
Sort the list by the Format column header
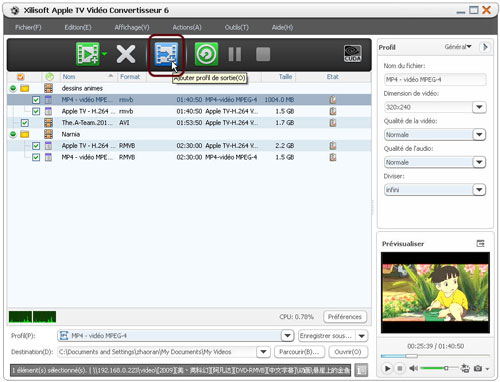coord(131,77)
